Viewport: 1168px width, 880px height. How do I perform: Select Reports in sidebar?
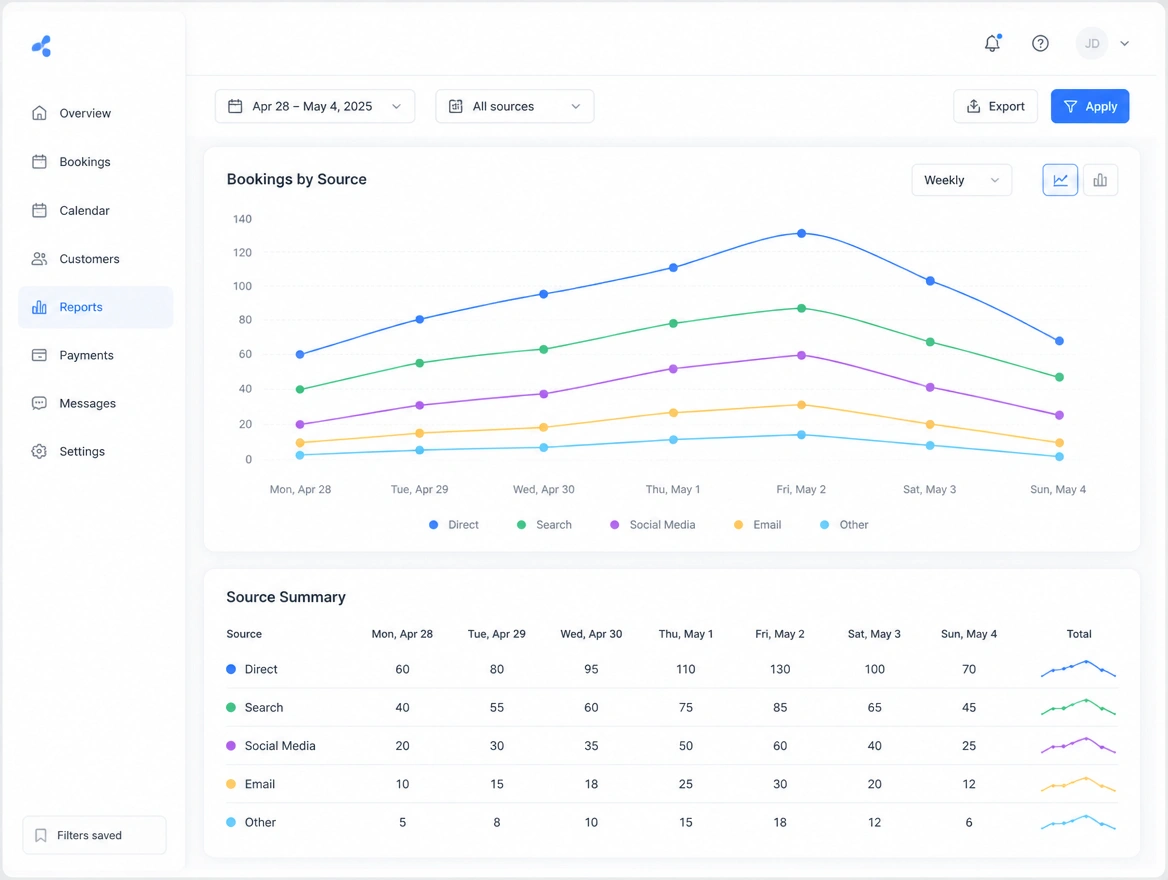tap(95, 307)
